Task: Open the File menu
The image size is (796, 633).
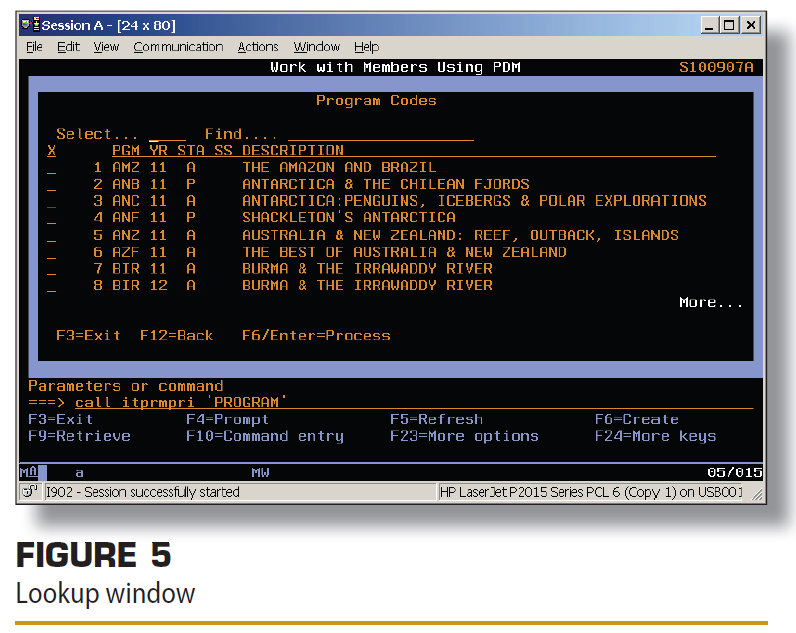Action: click(34, 47)
